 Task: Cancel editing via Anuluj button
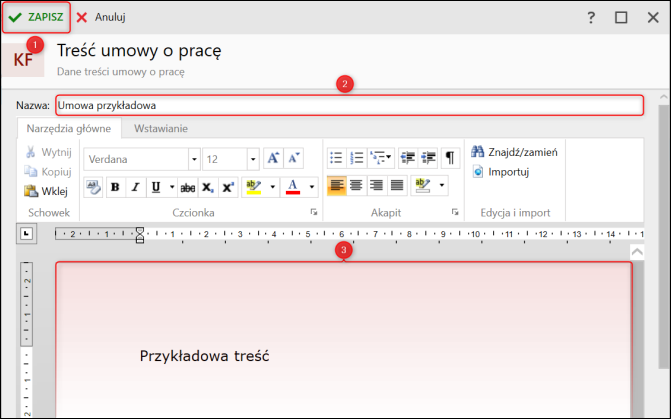(101, 17)
